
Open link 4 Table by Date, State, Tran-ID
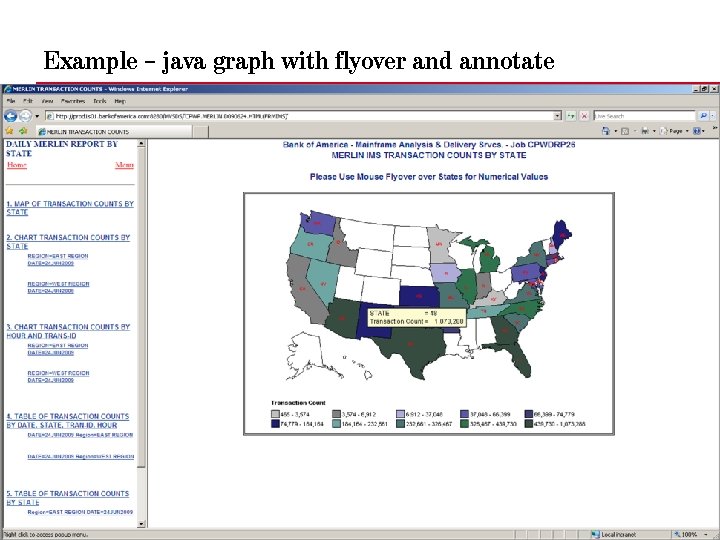click(x=68, y=421)
